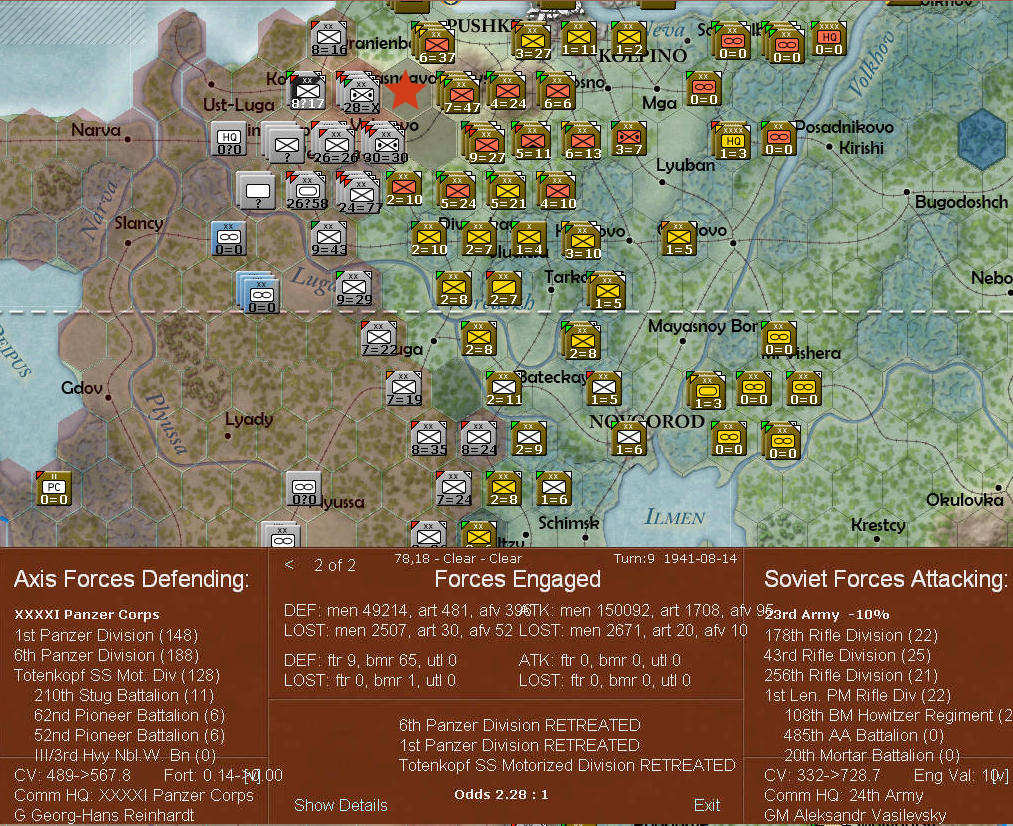
Task: Select the PC counter labeled 0=0
Action: 54,489
